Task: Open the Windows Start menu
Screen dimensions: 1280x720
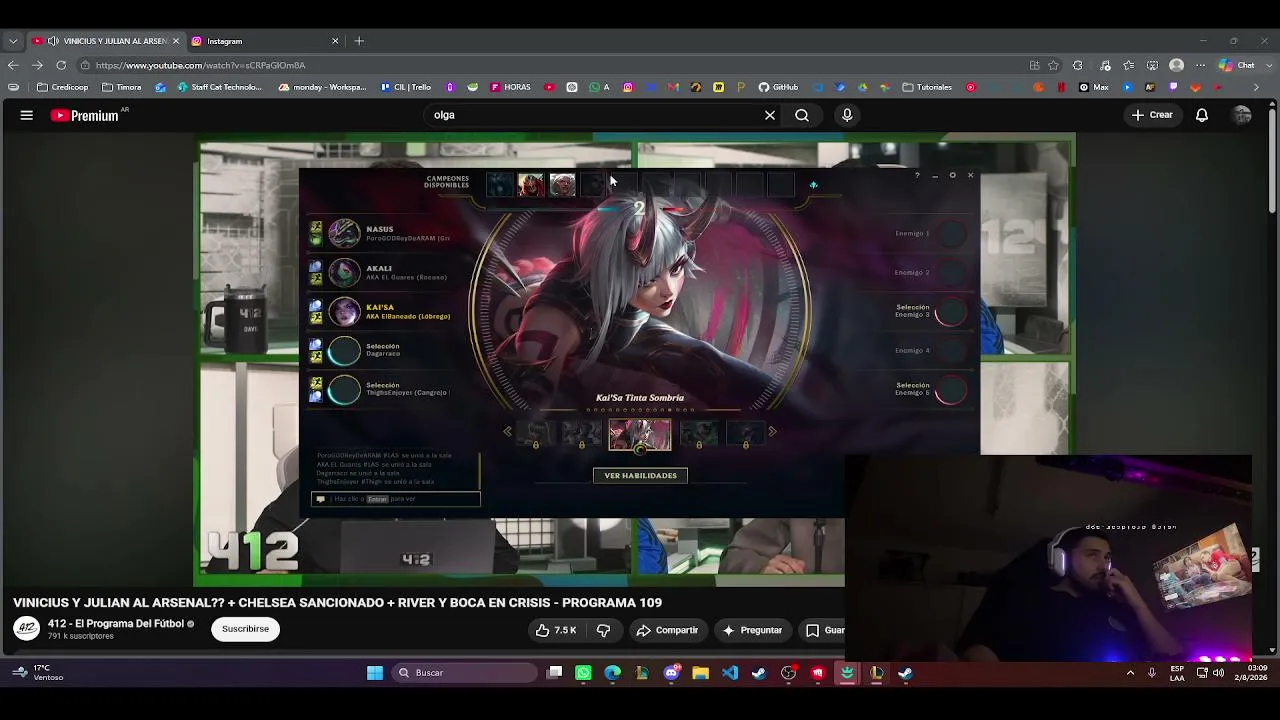Action: (375, 673)
